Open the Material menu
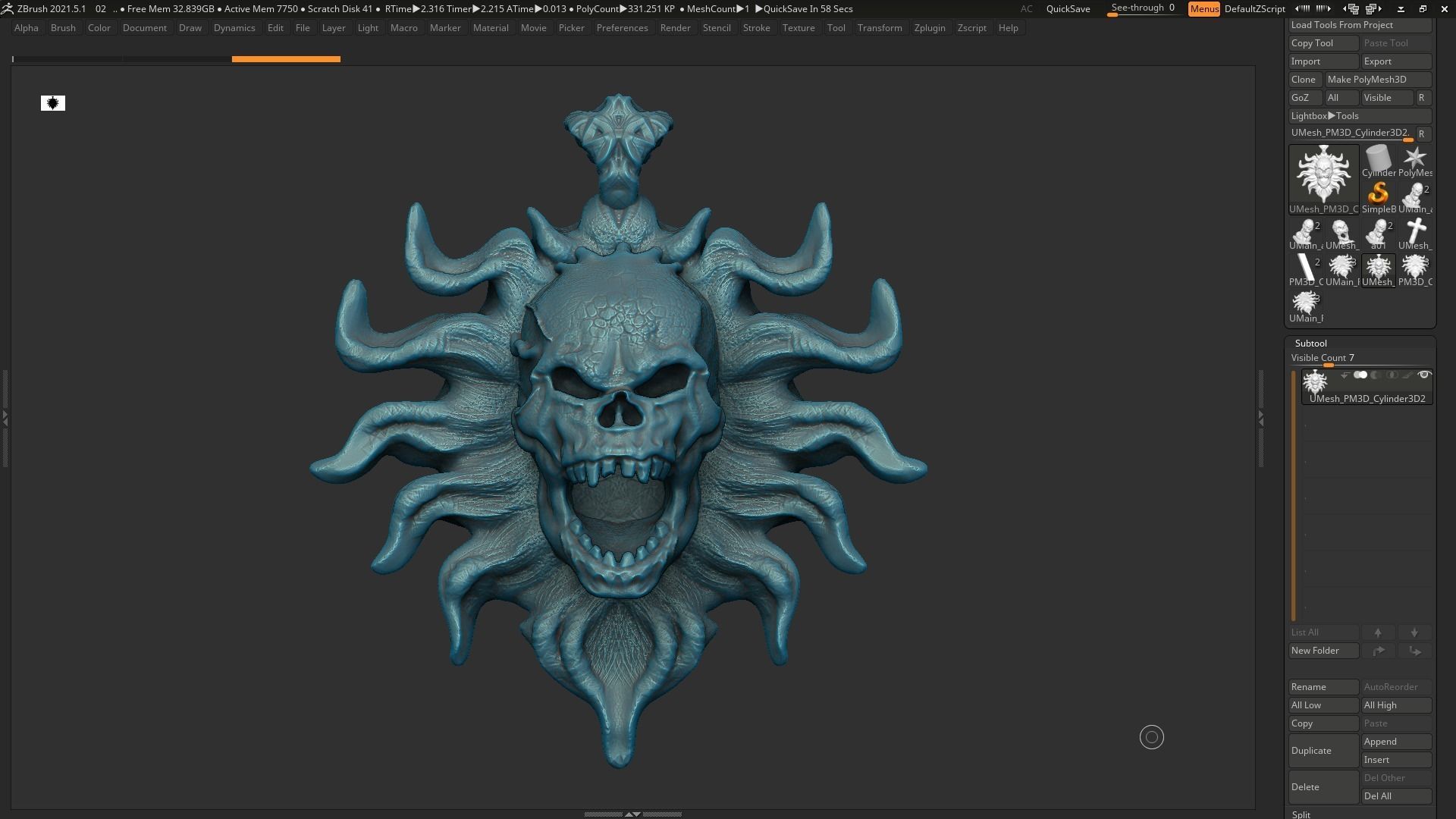This screenshot has width=1456, height=819. (491, 28)
